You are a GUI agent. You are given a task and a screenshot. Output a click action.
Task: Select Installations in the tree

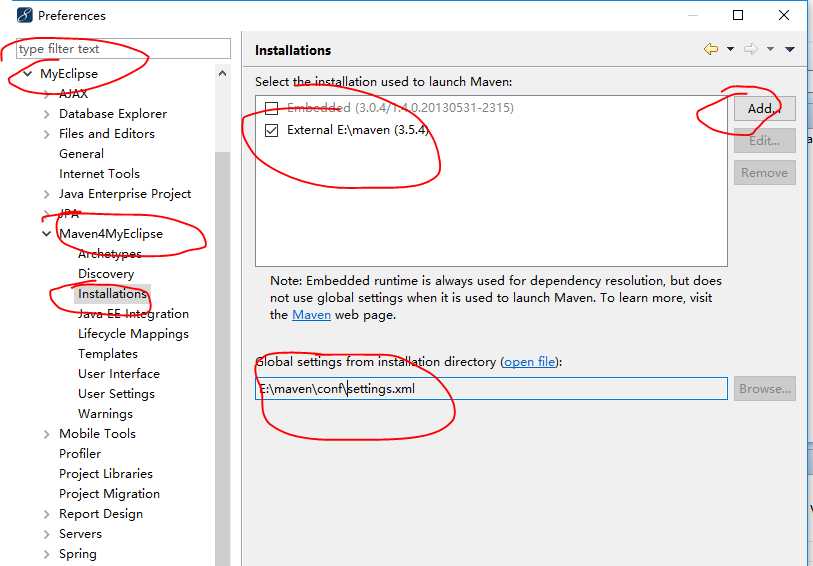point(112,293)
